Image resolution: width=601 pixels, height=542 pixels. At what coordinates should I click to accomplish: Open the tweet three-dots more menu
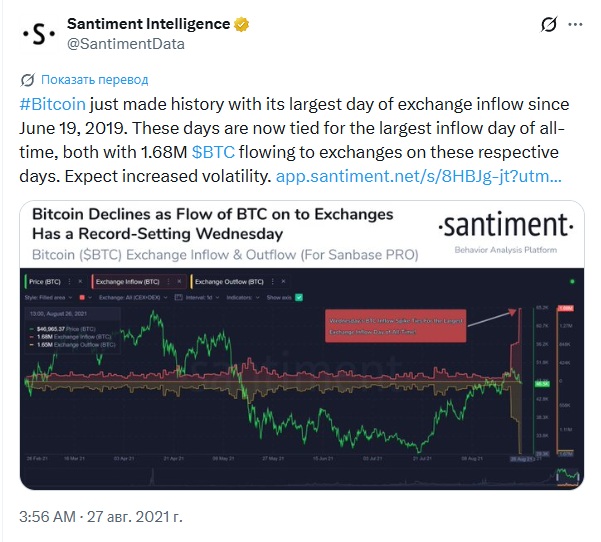click(575, 25)
